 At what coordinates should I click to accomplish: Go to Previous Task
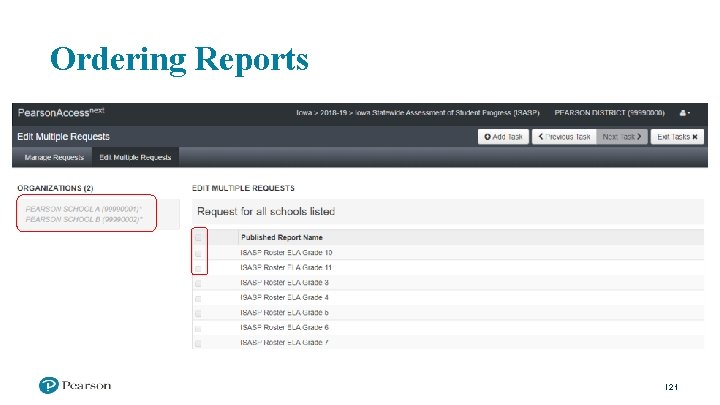click(x=564, y=137)
